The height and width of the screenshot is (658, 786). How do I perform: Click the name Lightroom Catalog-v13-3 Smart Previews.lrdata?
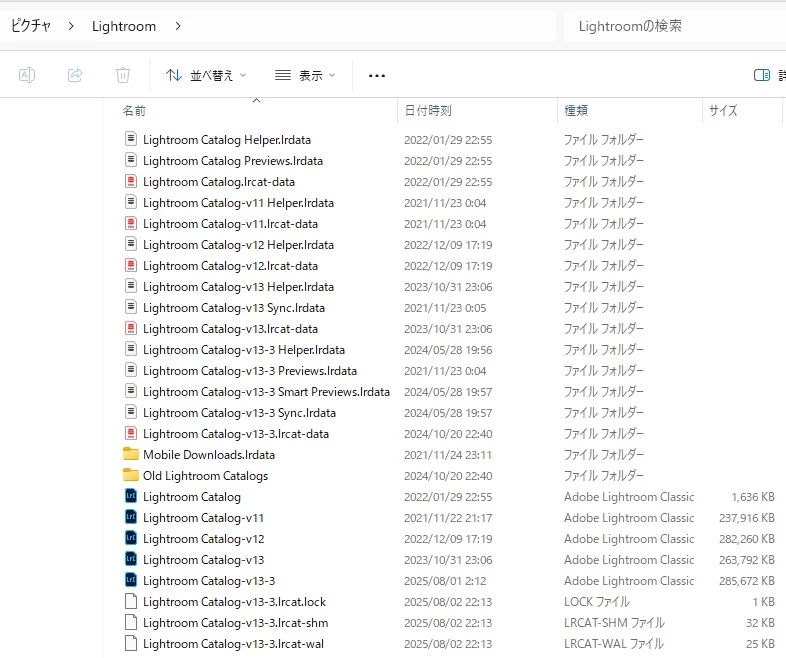pyautogui.click(x=266, y=392)
